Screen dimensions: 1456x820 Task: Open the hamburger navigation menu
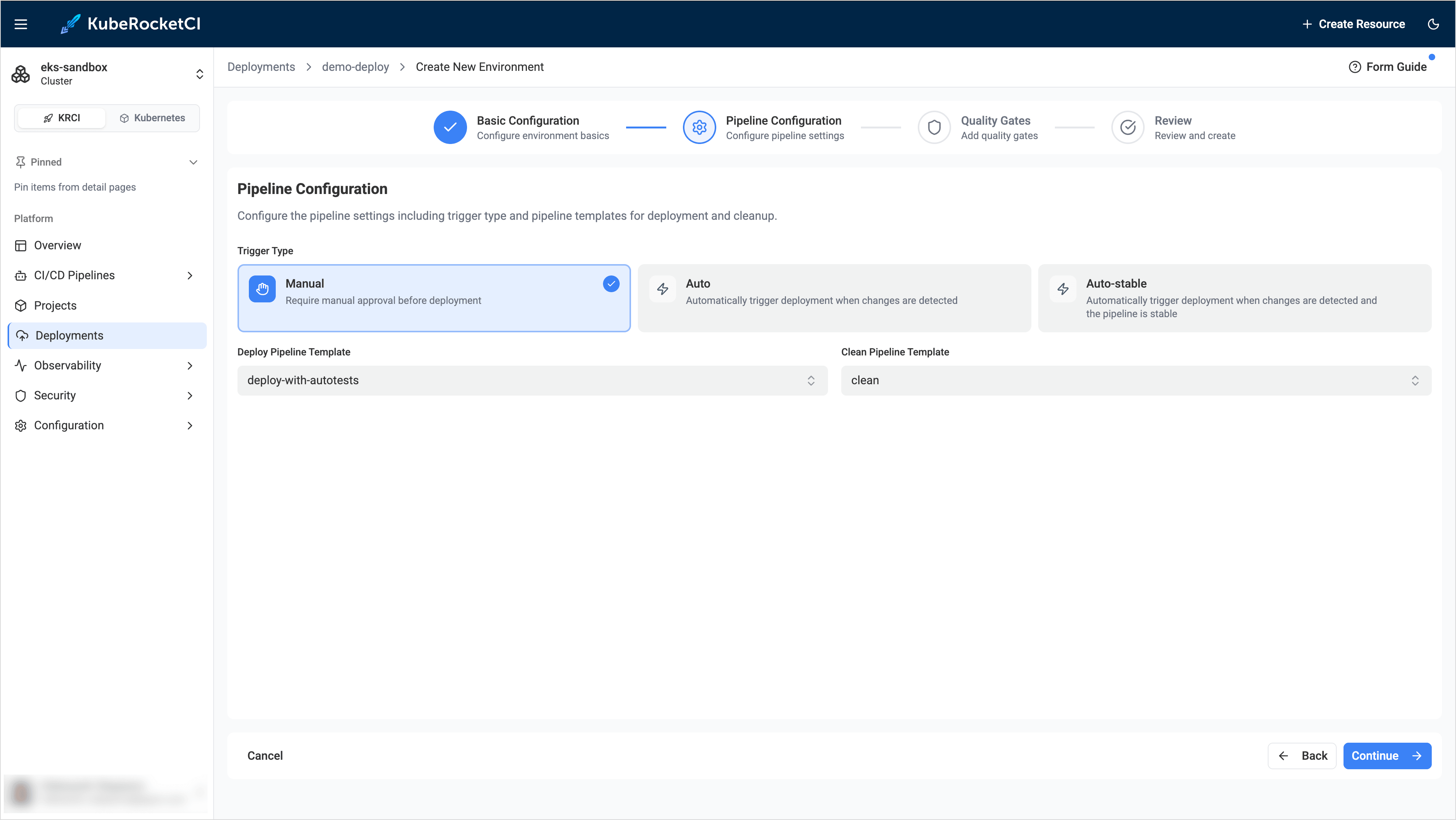click(x=21, y=24)
